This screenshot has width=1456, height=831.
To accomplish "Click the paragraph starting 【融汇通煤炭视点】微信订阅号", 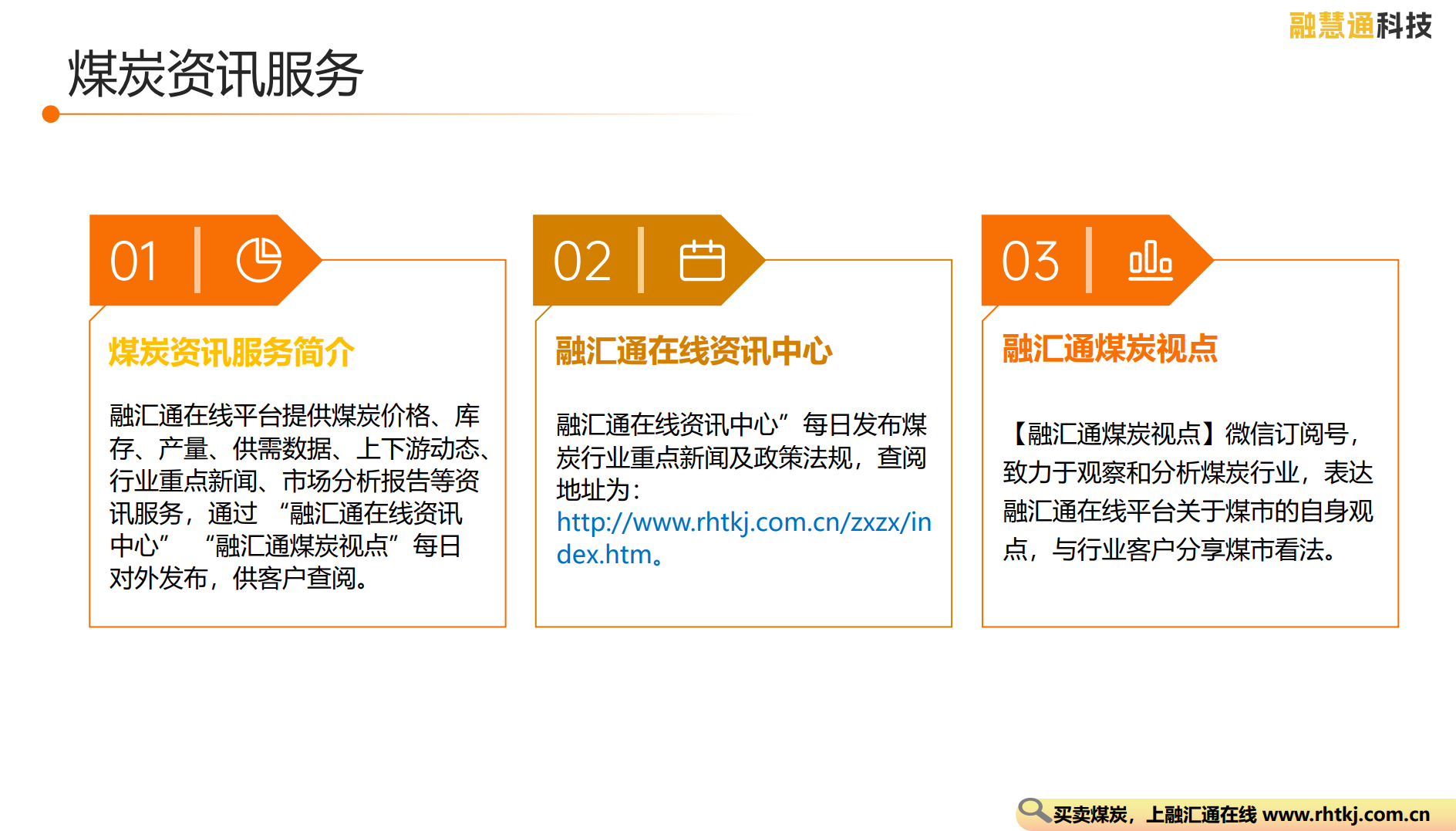I will (1188, 492).
